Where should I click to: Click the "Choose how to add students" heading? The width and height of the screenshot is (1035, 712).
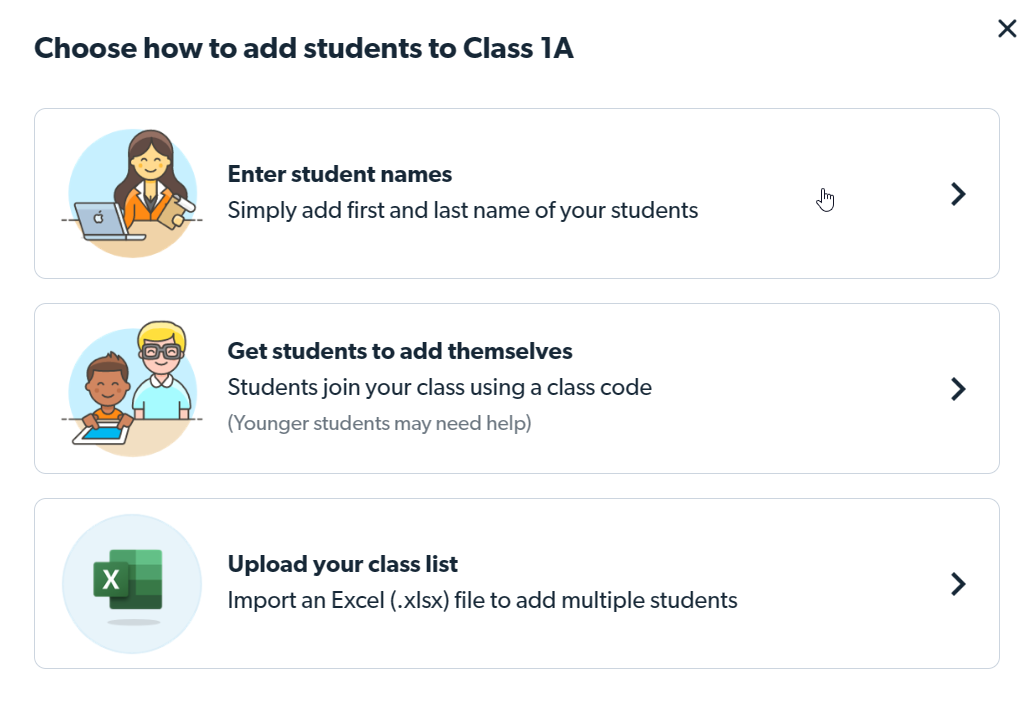304,48
